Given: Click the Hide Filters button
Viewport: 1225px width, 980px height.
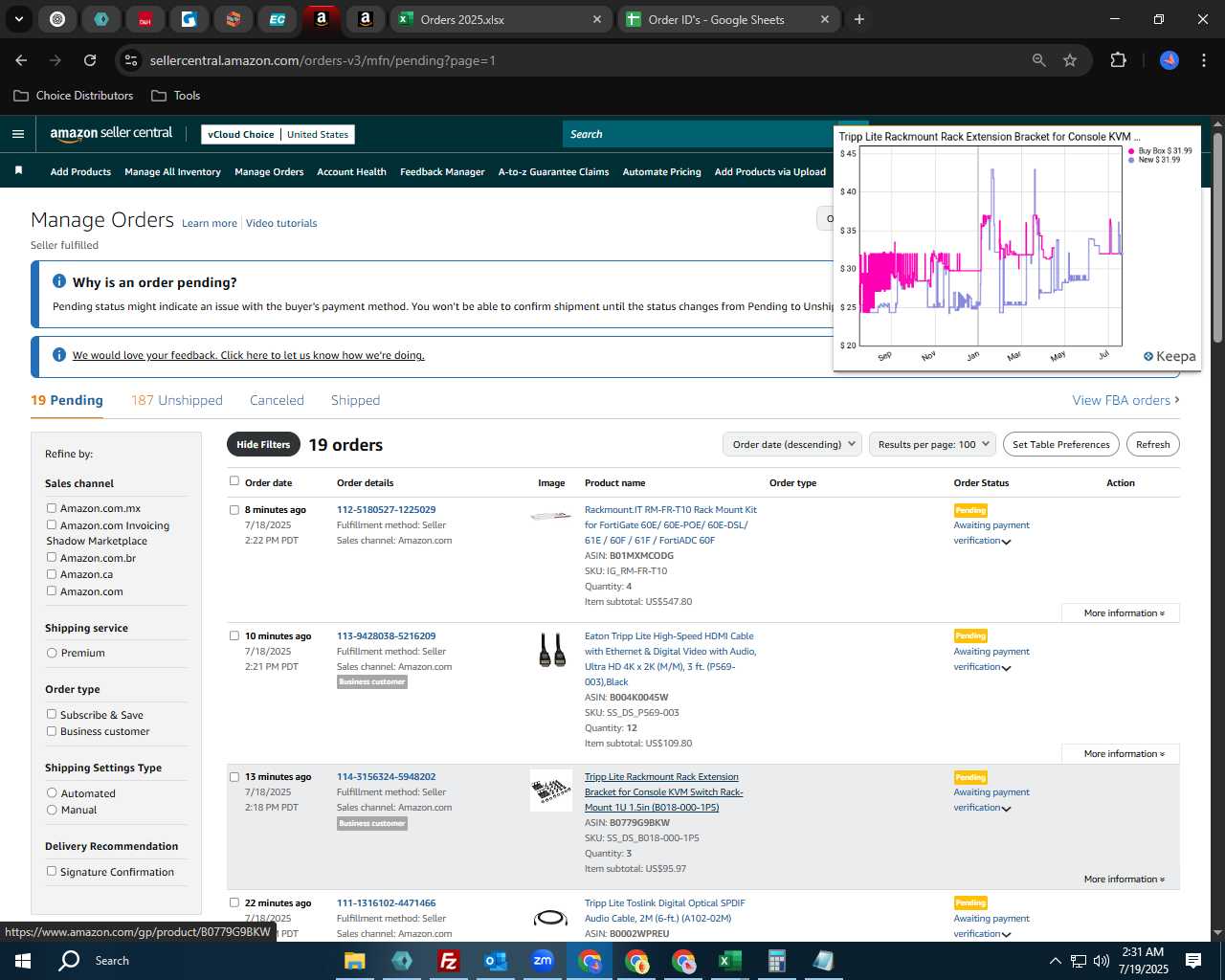Looking at the screenshot, I should [263, 444].
